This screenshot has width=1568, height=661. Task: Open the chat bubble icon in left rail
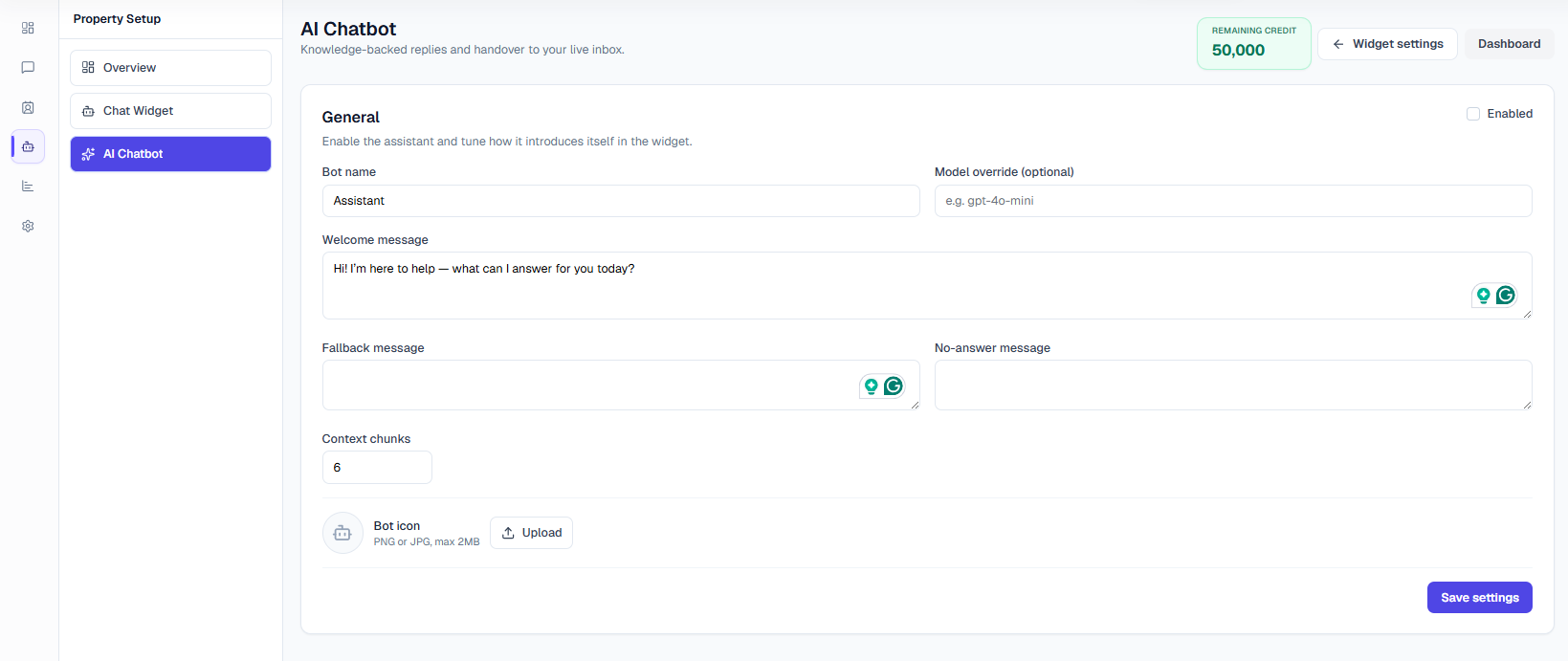(28, 67)
